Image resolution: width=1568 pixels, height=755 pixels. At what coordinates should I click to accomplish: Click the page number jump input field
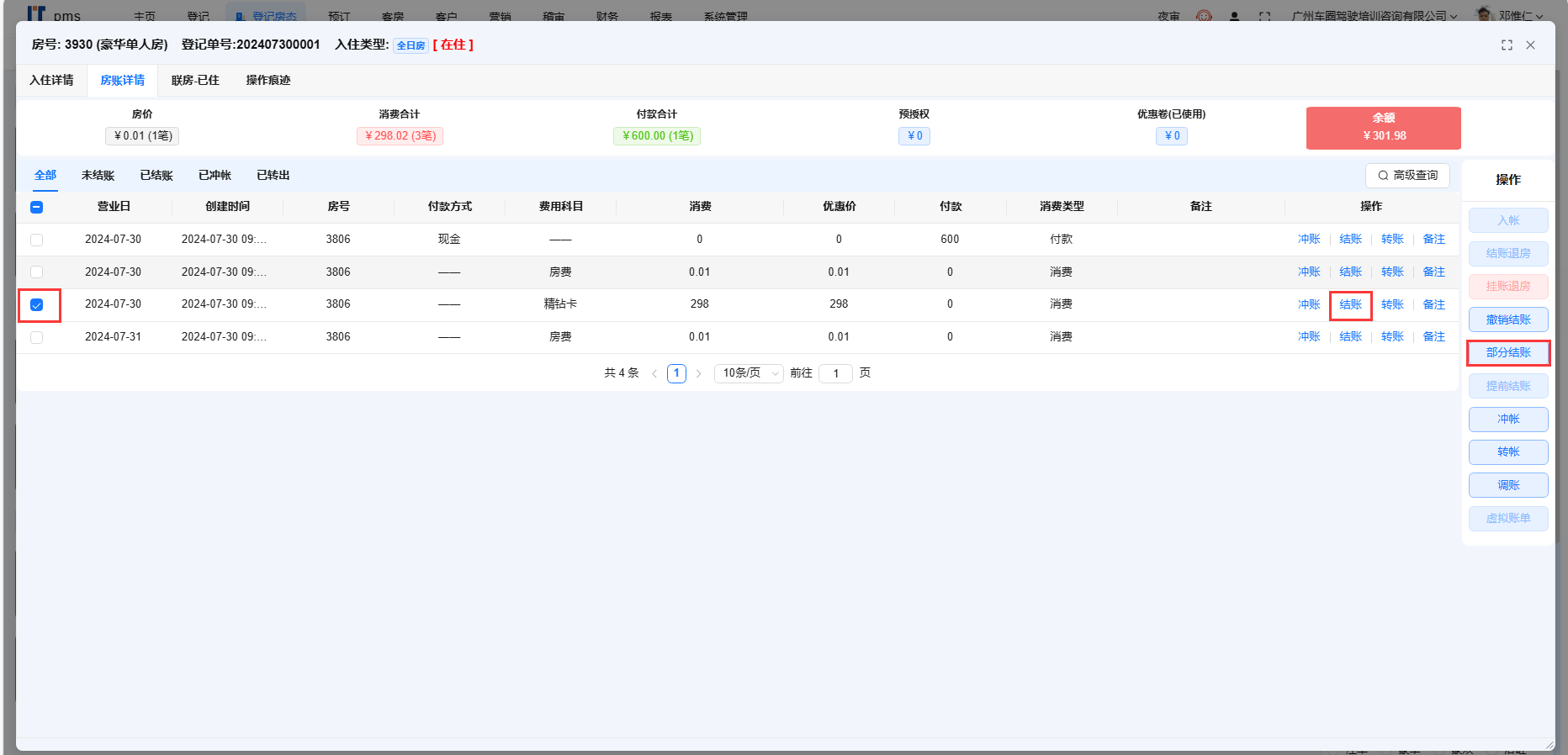tap(836, 373)
